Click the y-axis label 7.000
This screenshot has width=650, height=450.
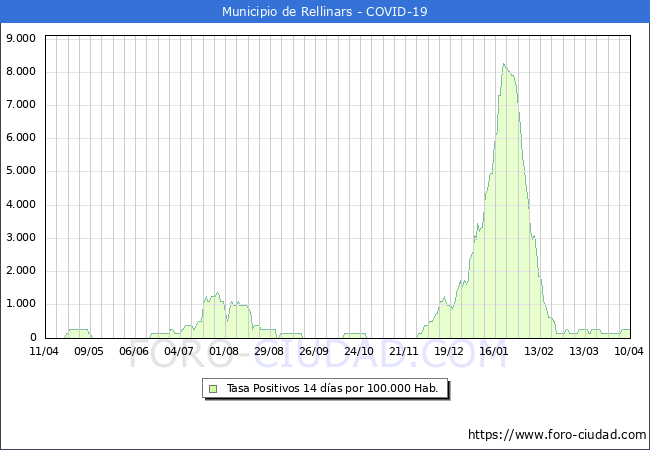click(x=21, y=104)
